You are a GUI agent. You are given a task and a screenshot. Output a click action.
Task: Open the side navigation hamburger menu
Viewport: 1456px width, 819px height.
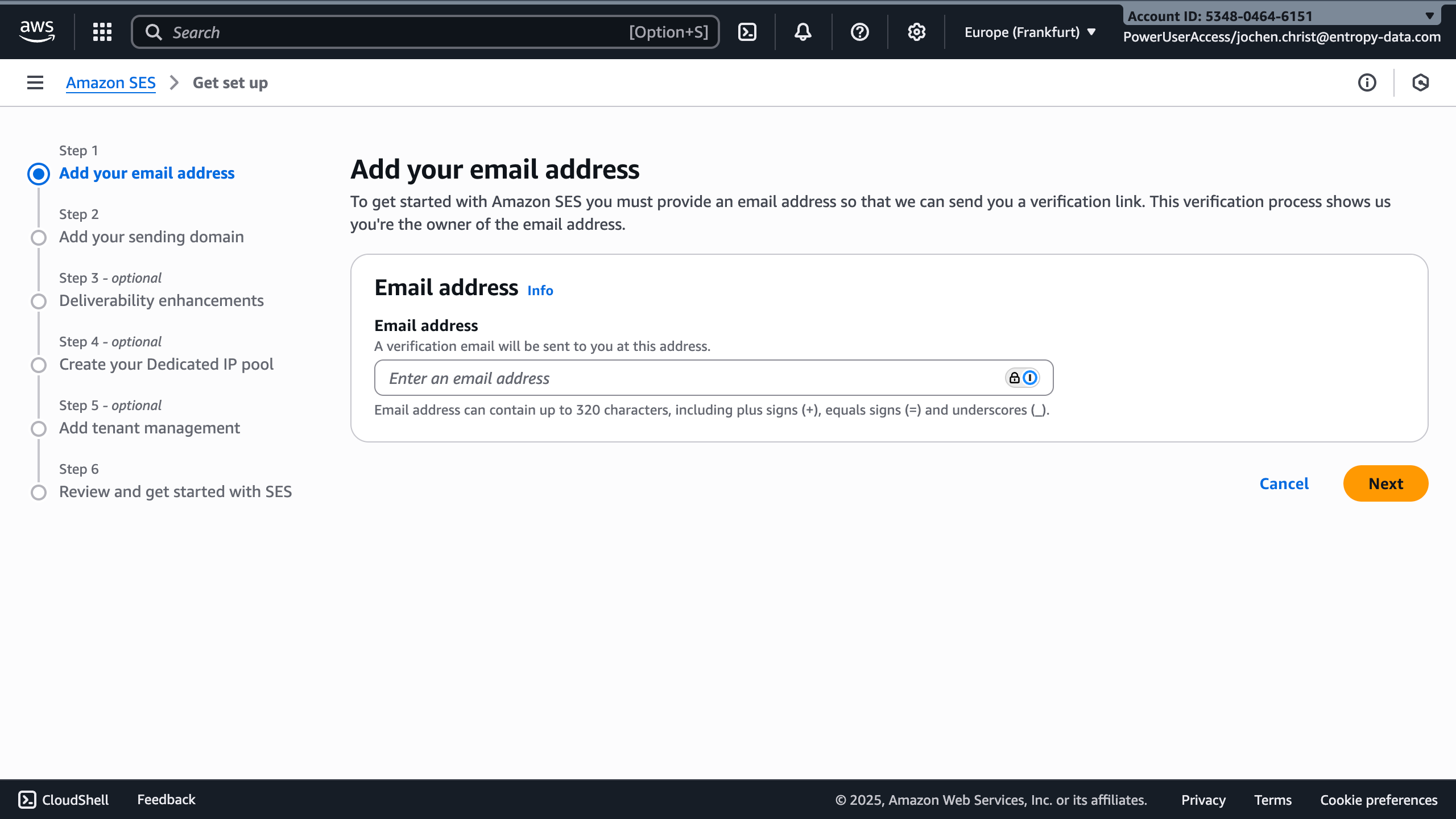point(35,82)
